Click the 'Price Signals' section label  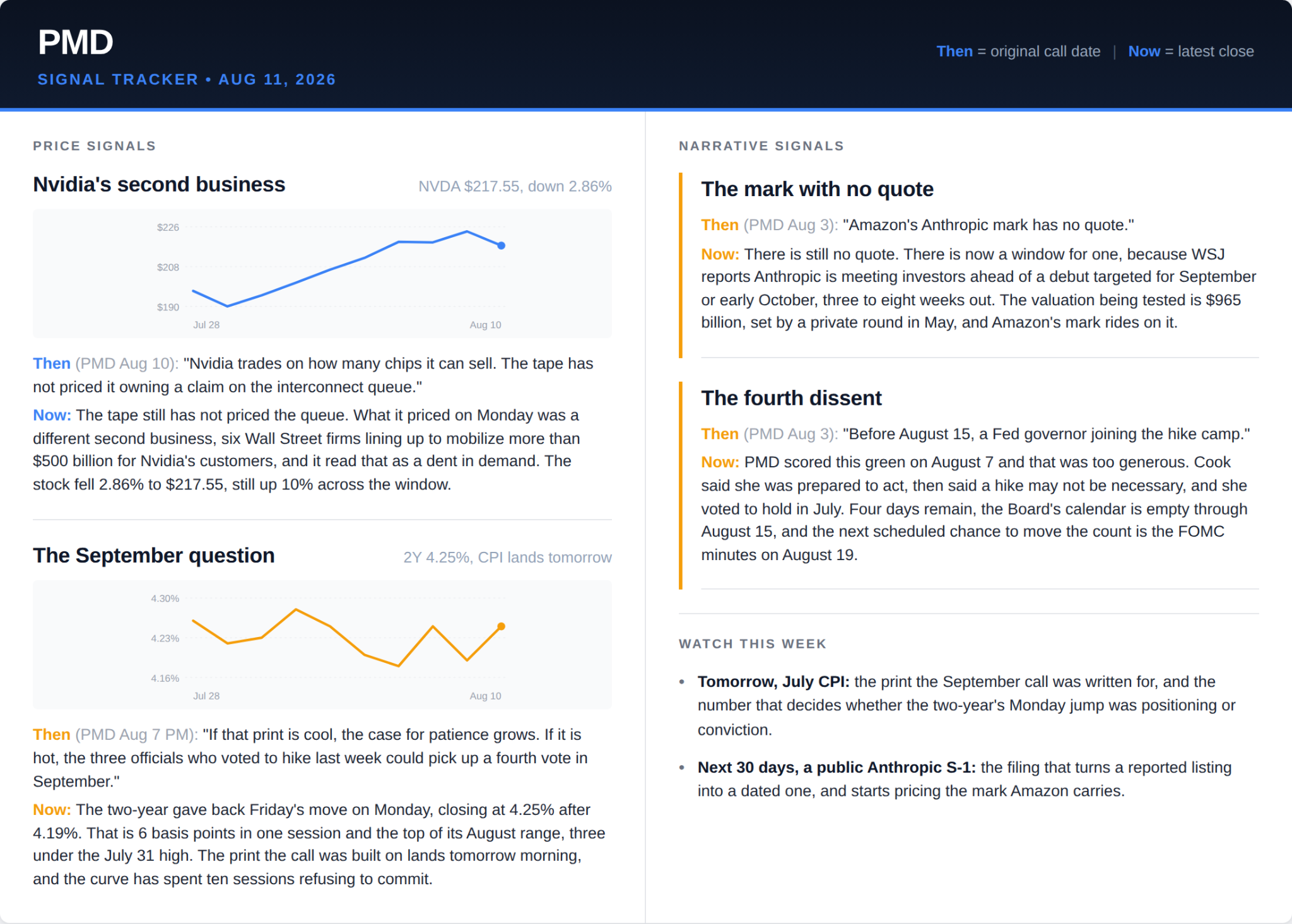(95, 146)
